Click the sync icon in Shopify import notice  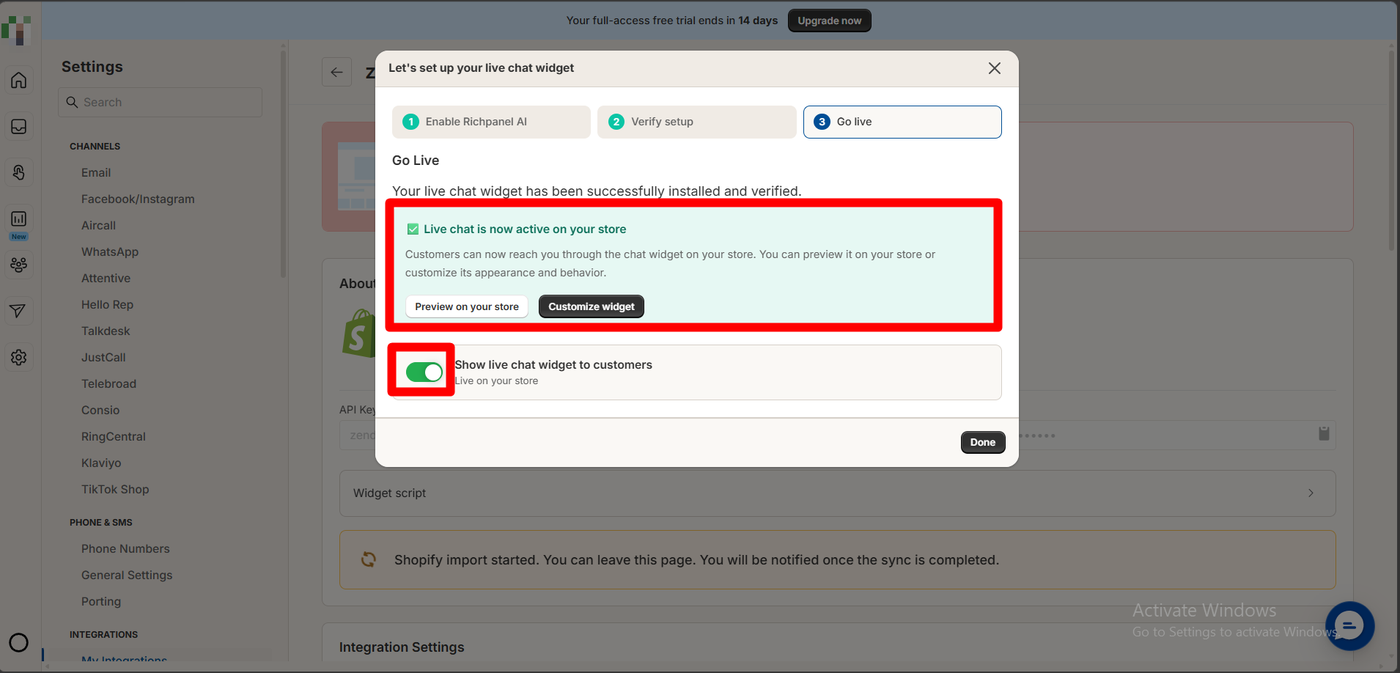(x=368, y=560)
